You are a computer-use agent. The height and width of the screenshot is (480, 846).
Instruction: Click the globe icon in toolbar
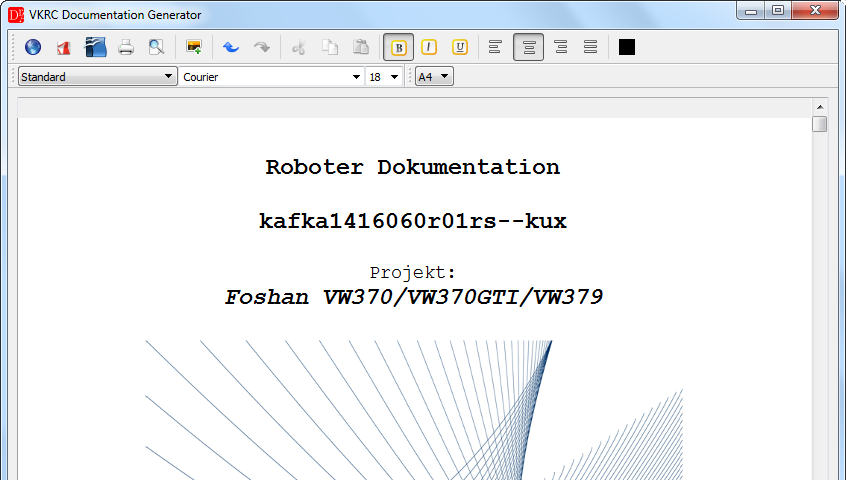click(33, 47)
